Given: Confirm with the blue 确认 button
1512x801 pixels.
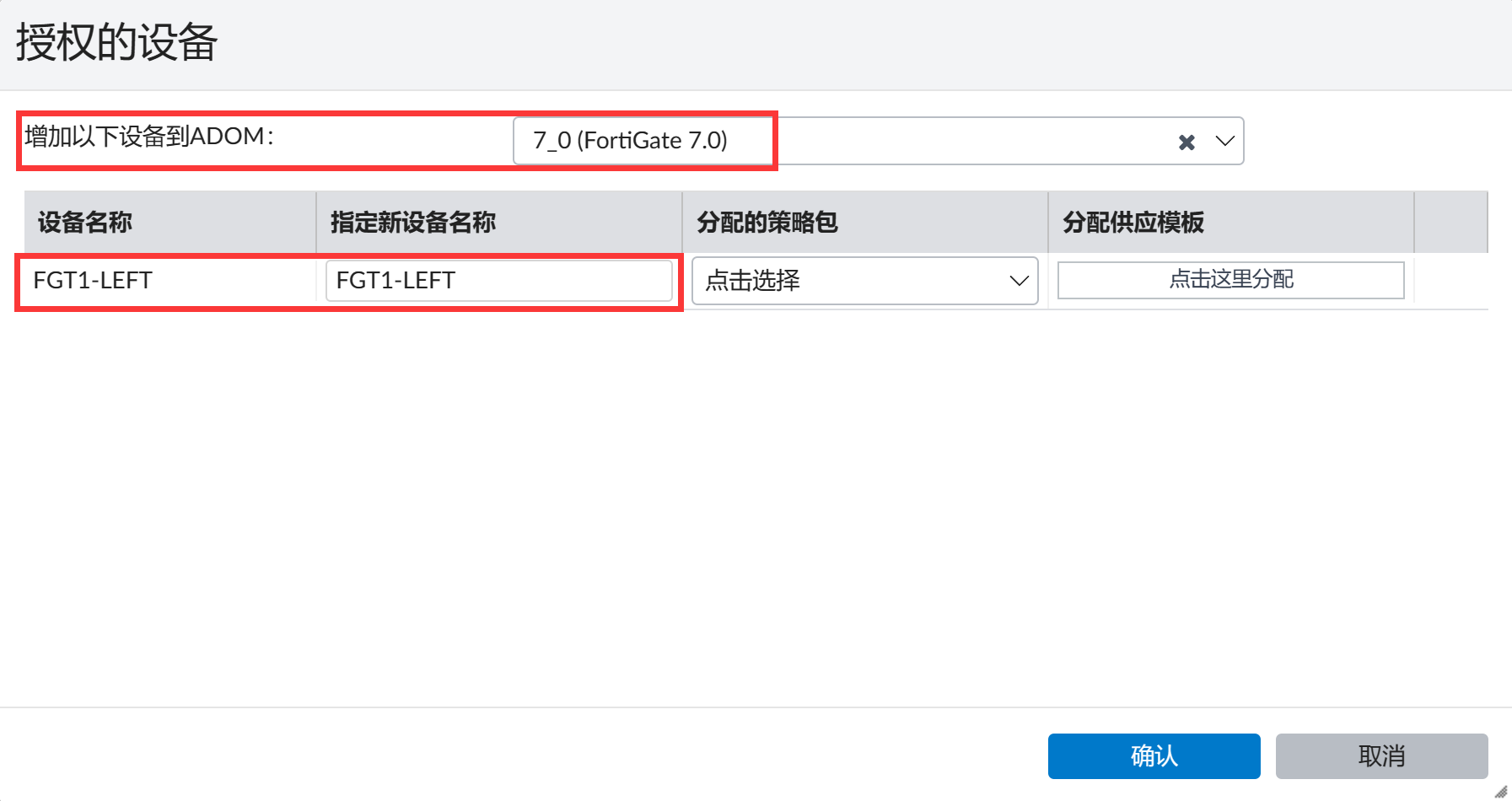Looking at the screenshot, I should [1154, 756].
